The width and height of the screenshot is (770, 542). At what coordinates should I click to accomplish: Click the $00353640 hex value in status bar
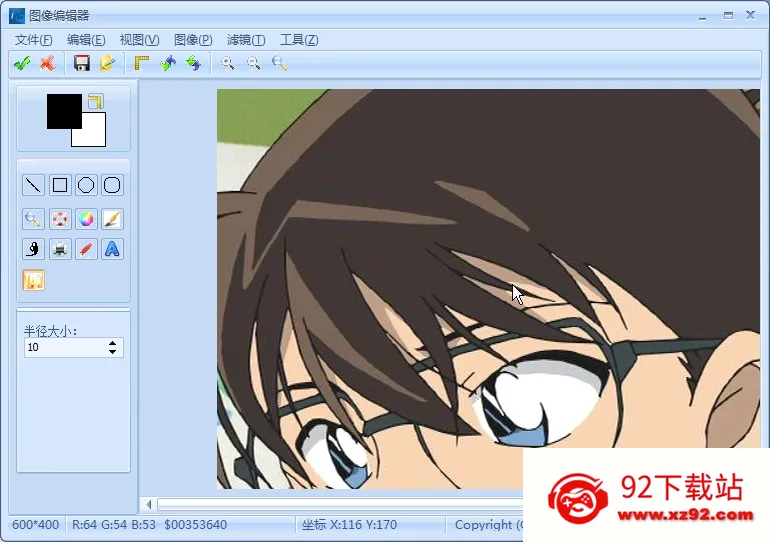click(x=195, y=525)
